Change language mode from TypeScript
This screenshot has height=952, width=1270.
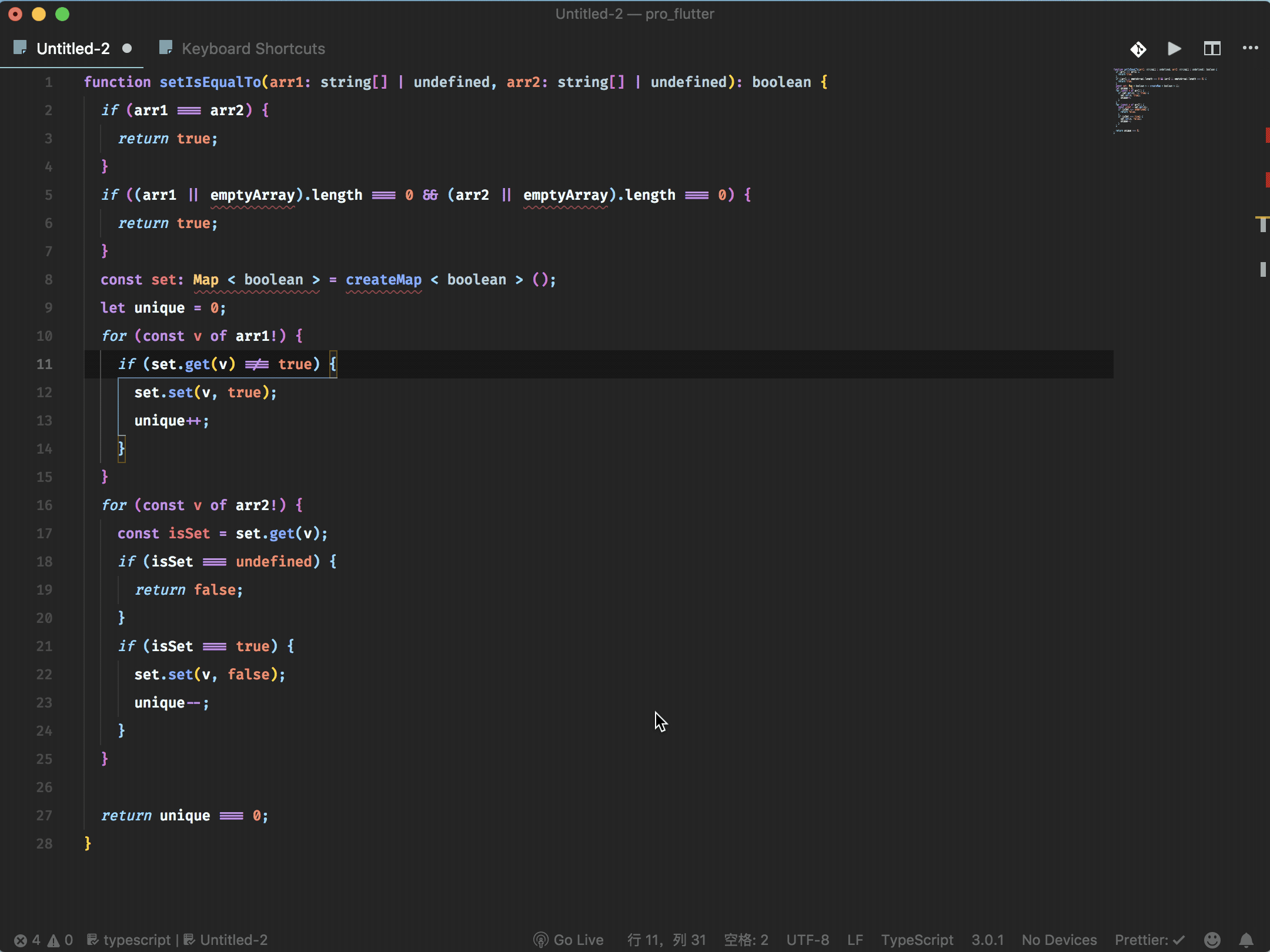(x=917, y=940)
